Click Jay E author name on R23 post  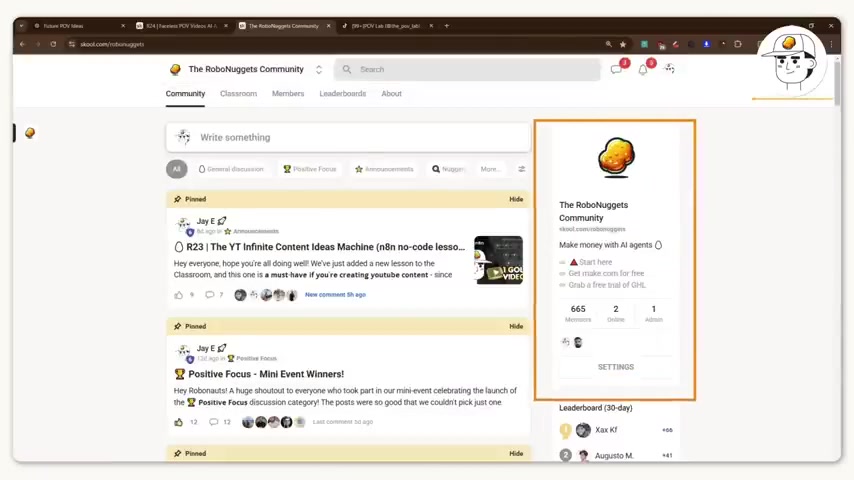(206, 221)
